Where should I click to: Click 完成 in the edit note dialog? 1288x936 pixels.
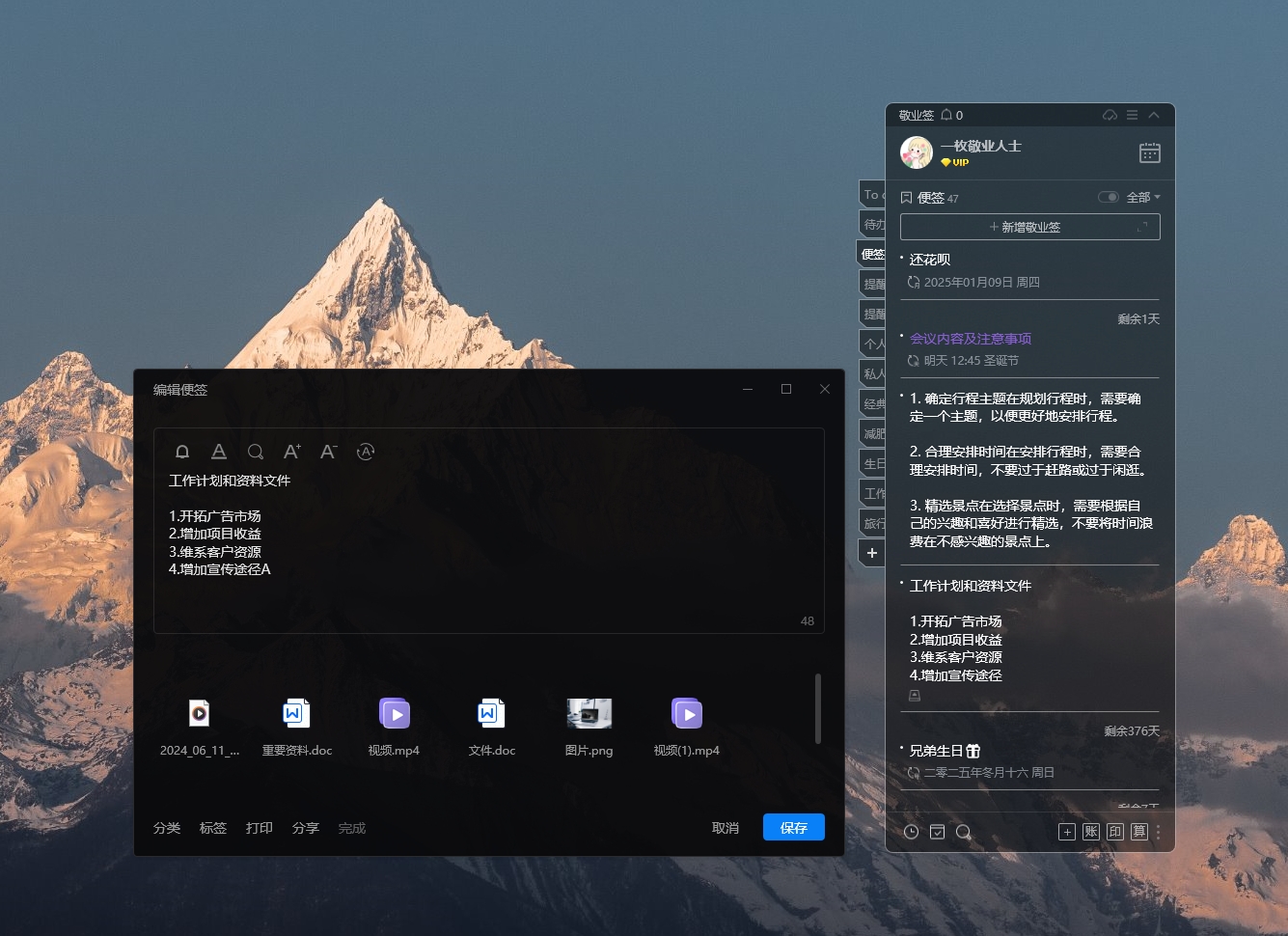[352, 828]
